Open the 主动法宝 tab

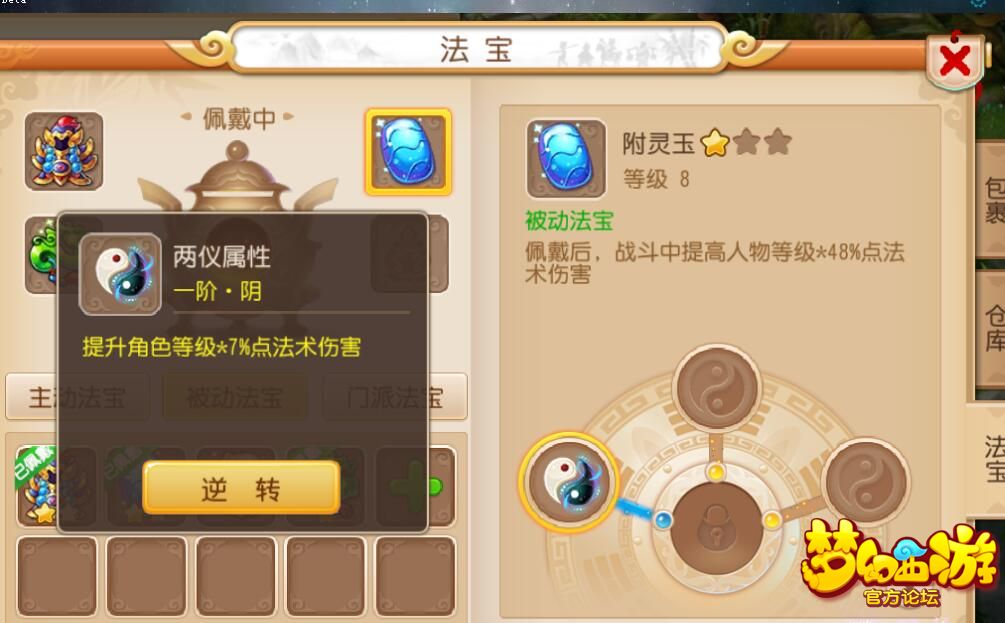tap(78, 397)
